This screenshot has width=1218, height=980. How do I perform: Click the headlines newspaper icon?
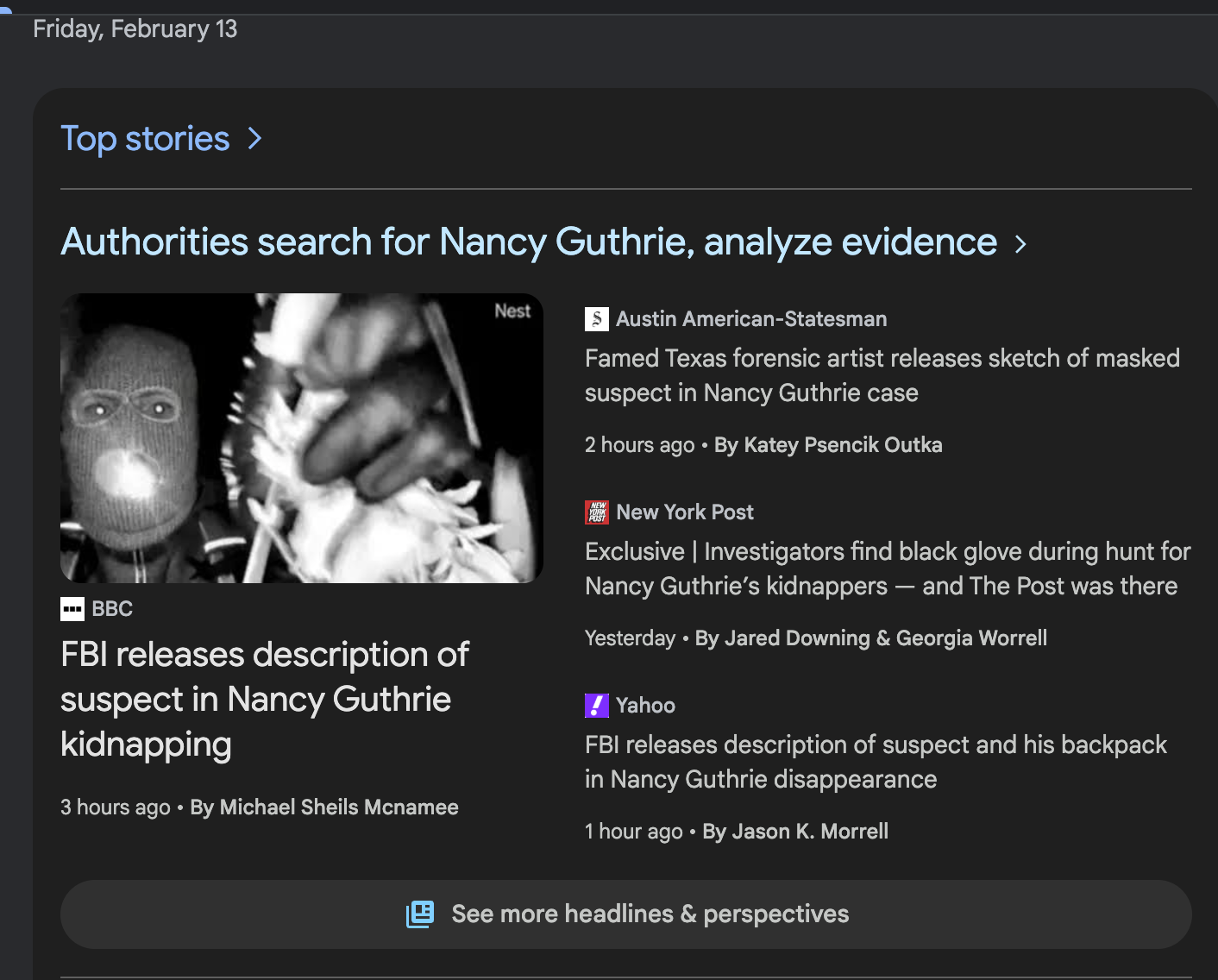click(x=420, y=914)
